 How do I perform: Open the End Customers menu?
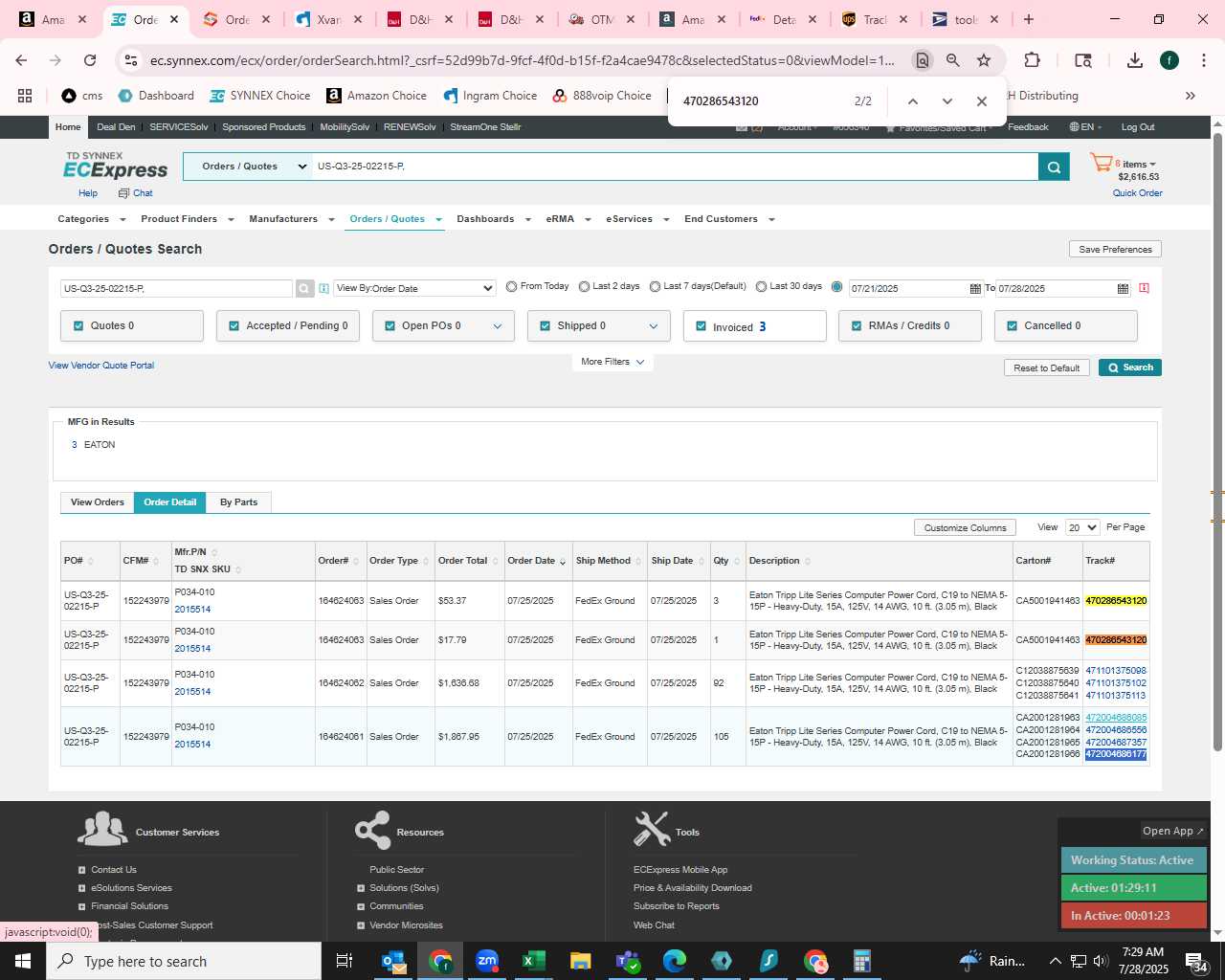coord(728,219)
